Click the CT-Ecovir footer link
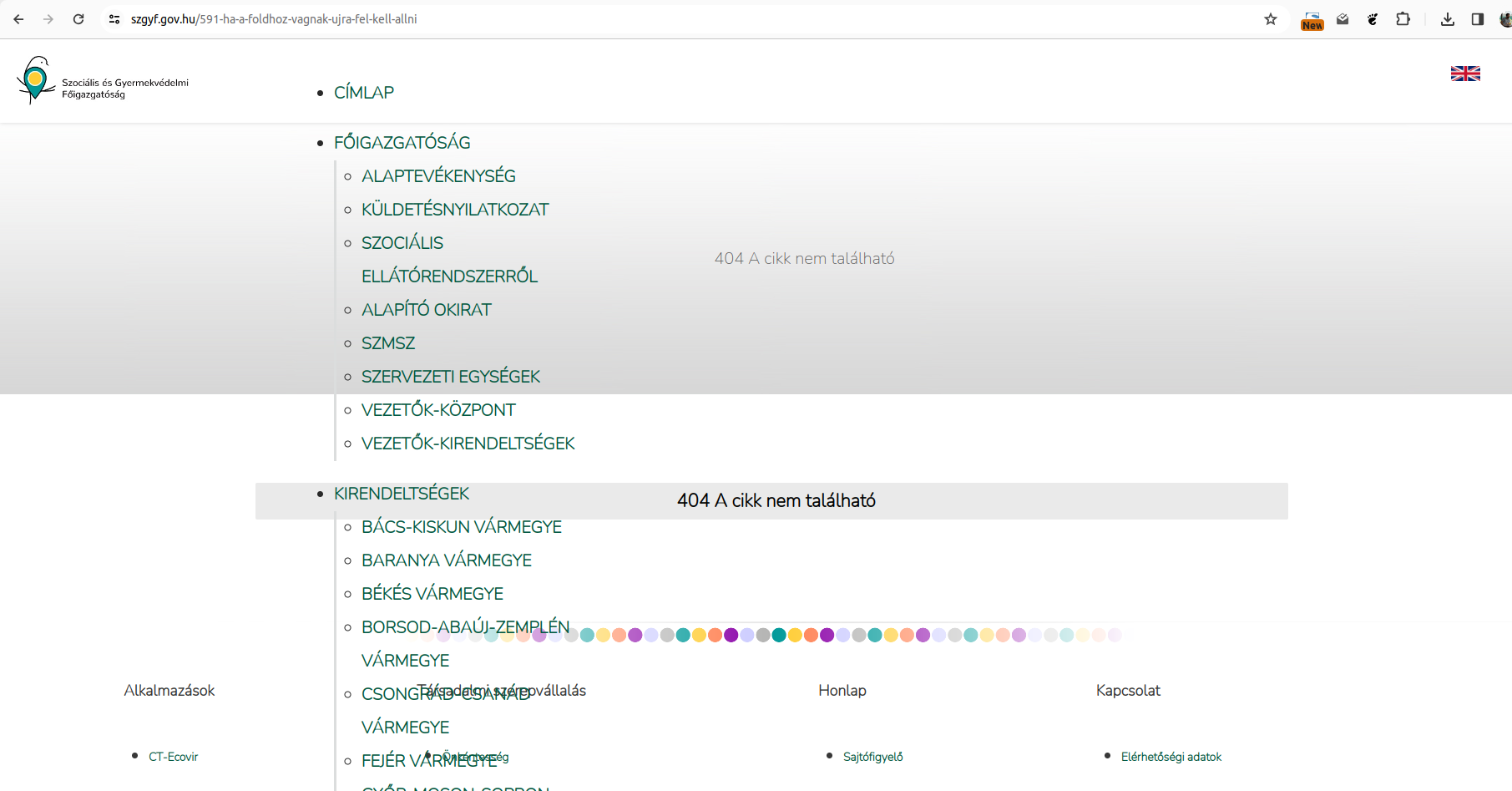 point(173,757)
